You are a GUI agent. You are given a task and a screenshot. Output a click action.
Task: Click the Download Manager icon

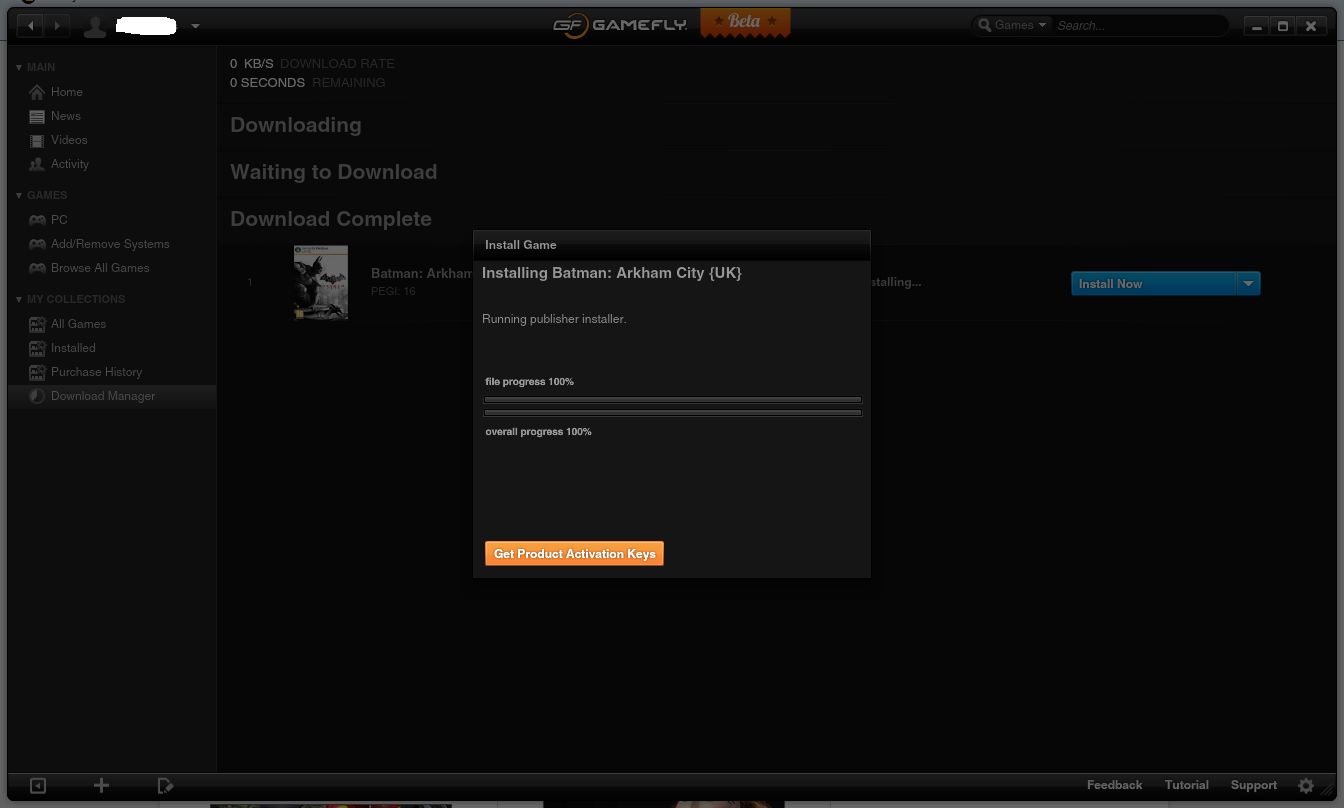click(37, 396)
